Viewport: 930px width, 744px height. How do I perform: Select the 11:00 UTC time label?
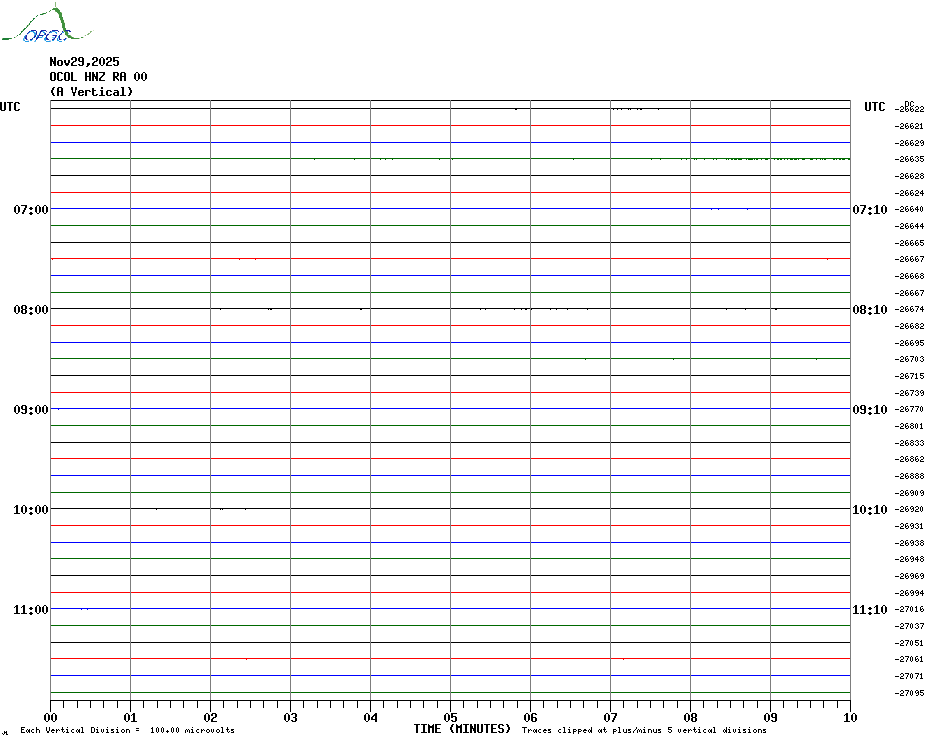click(x=31, y=610)
